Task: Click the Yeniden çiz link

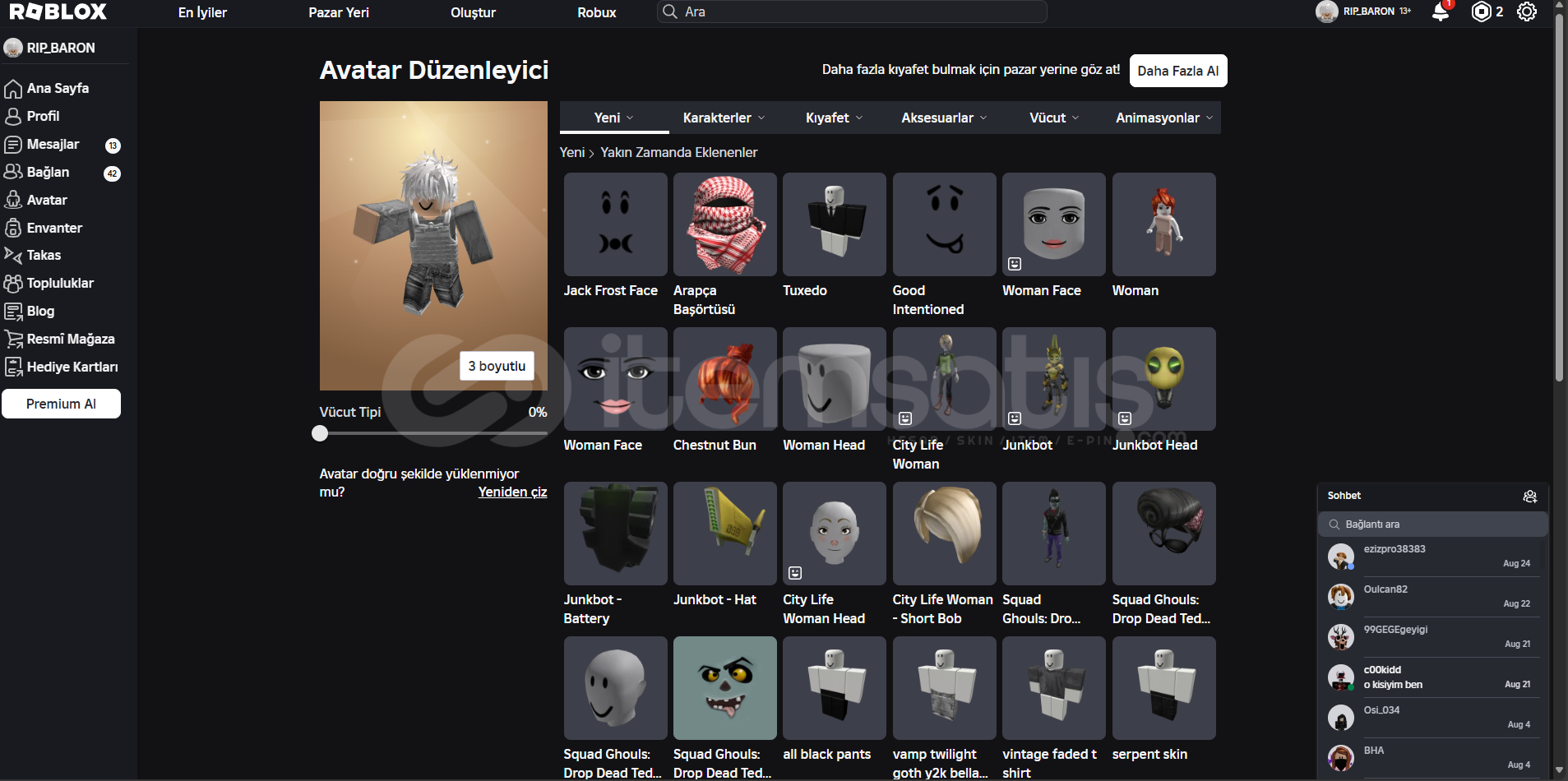Action: click(512, 492)
